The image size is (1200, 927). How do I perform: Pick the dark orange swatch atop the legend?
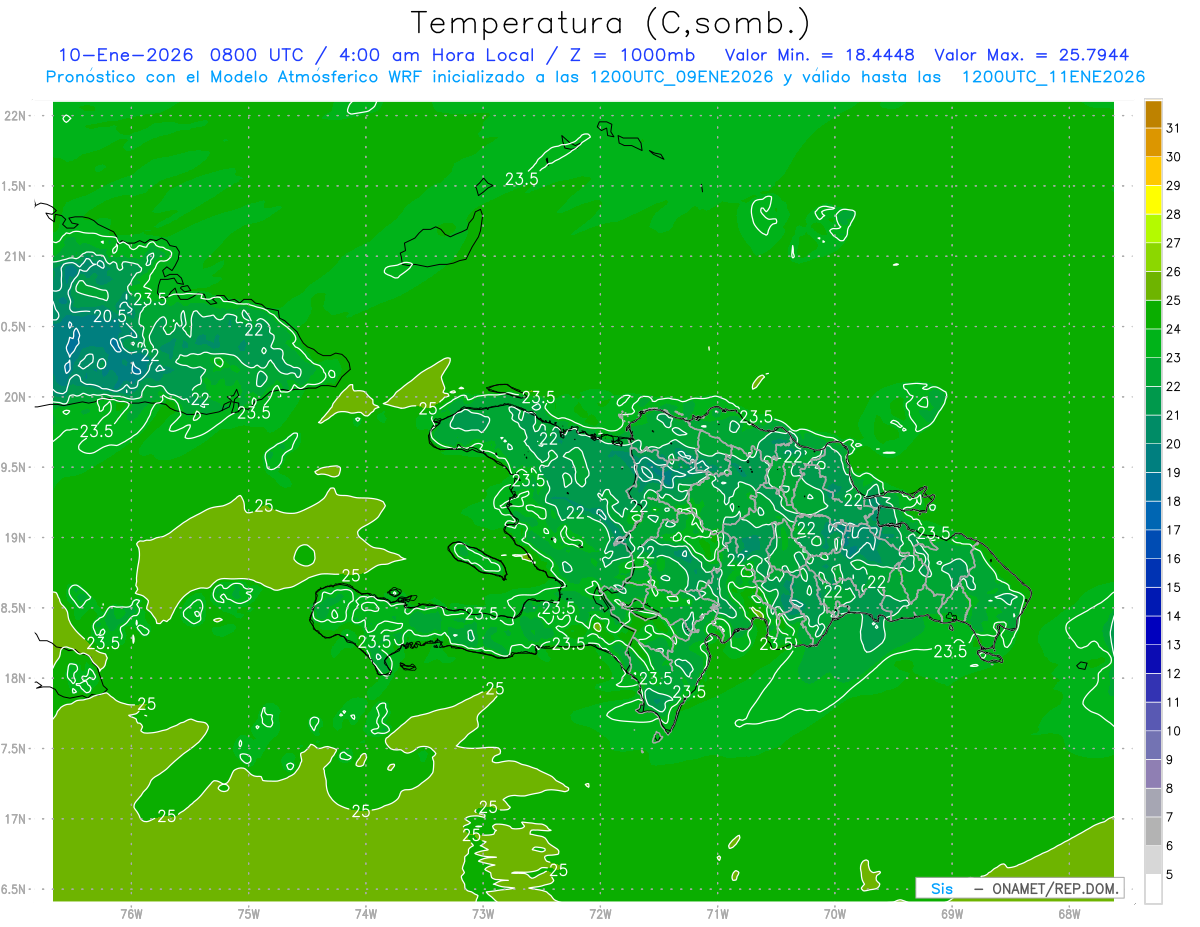tap(1153, 114)
